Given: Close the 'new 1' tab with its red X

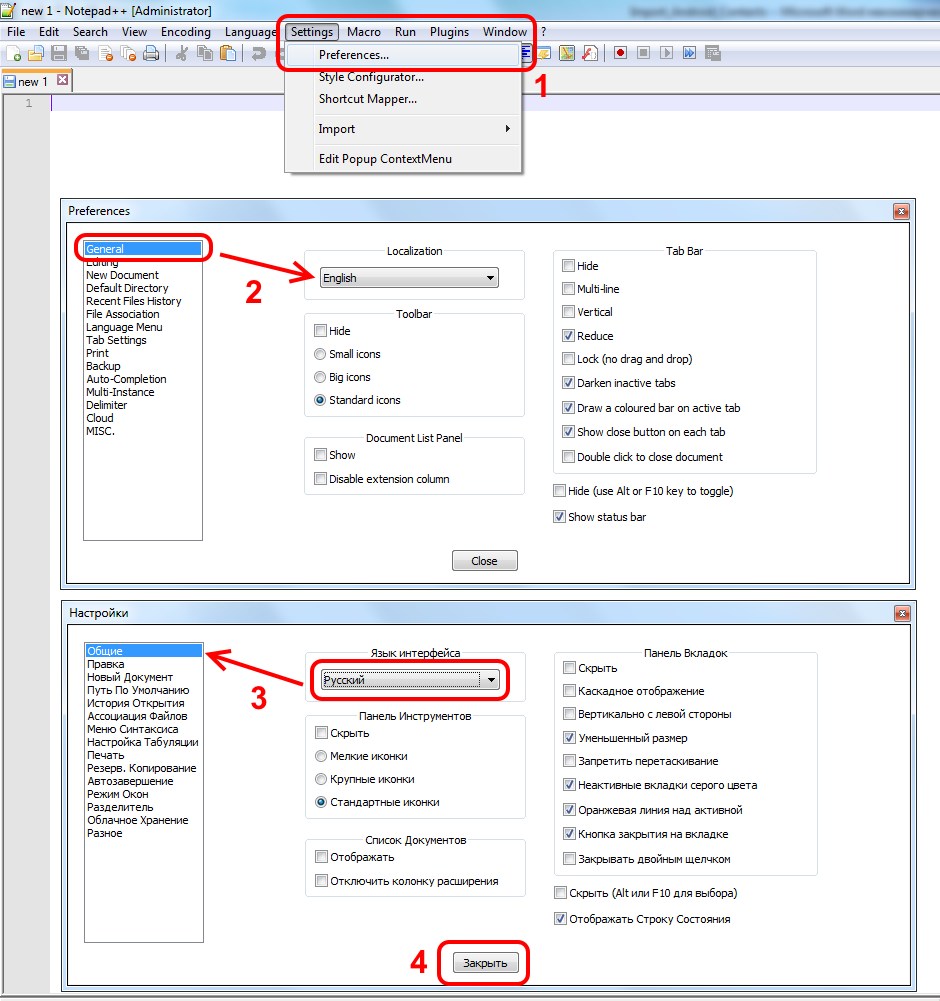Looking at the screenshot, I should pos(63,80).
